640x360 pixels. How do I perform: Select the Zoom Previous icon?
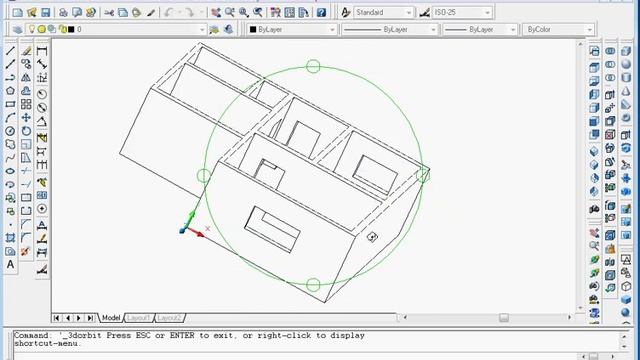[x=258, y=13]
